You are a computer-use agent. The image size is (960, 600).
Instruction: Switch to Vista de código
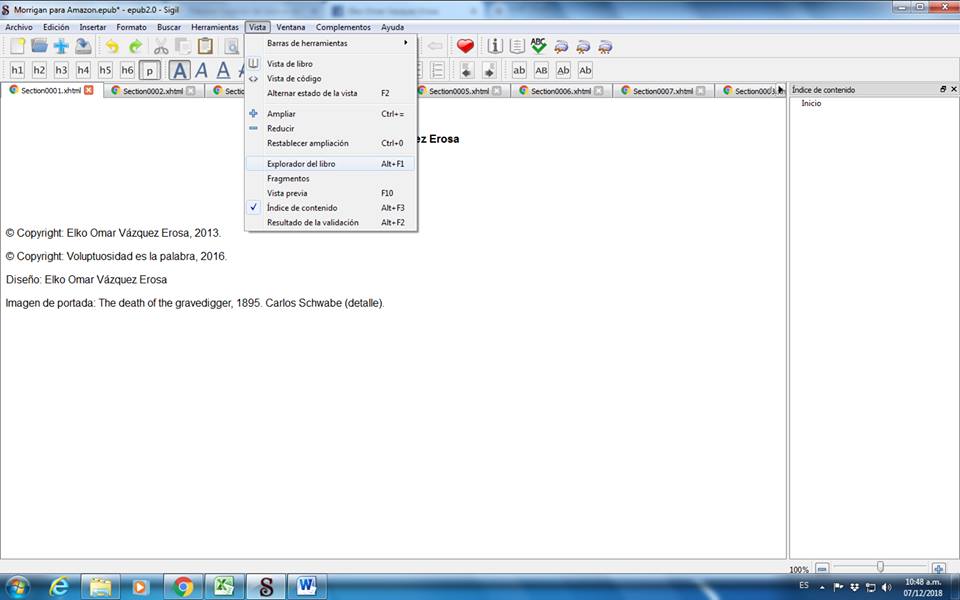[294, 78]
